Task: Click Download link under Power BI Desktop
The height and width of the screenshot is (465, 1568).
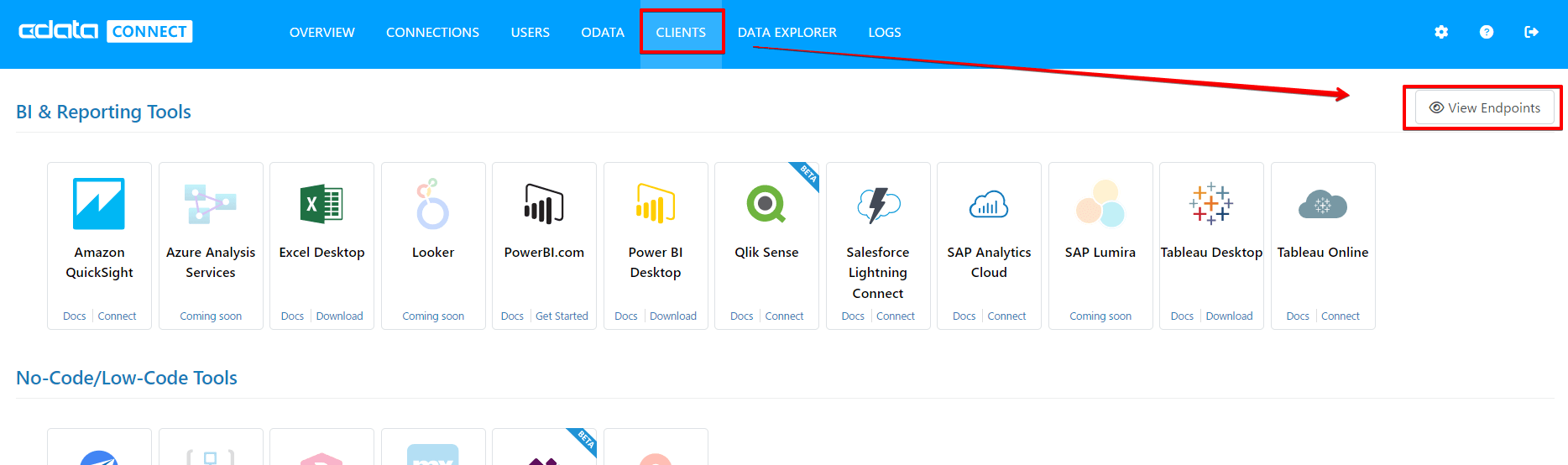Action: (673, 316)
